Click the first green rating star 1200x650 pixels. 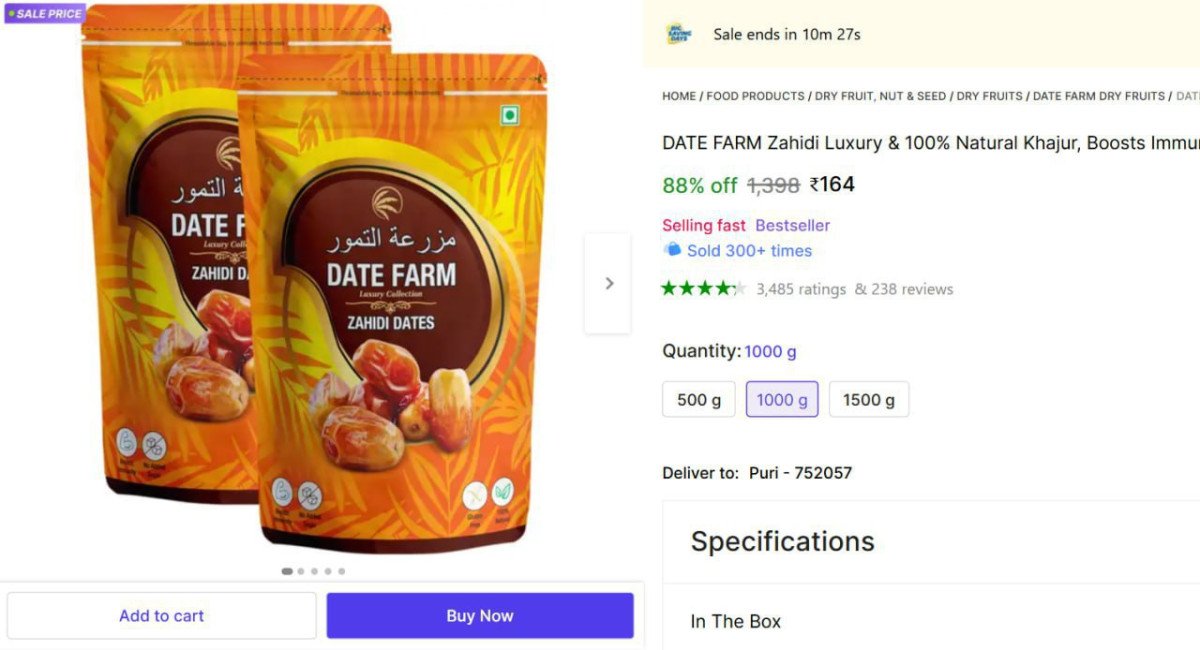pyautogui.click(x=669, y=288)
